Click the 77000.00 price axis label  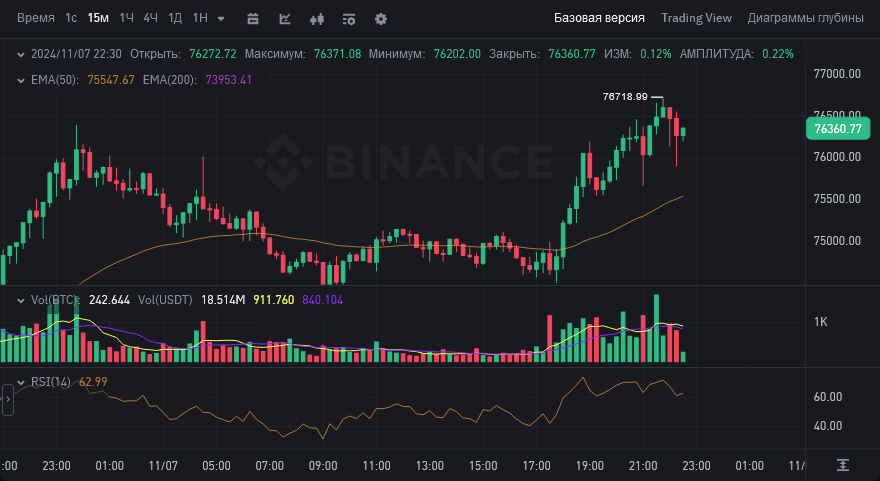click(x=837, y=74)
